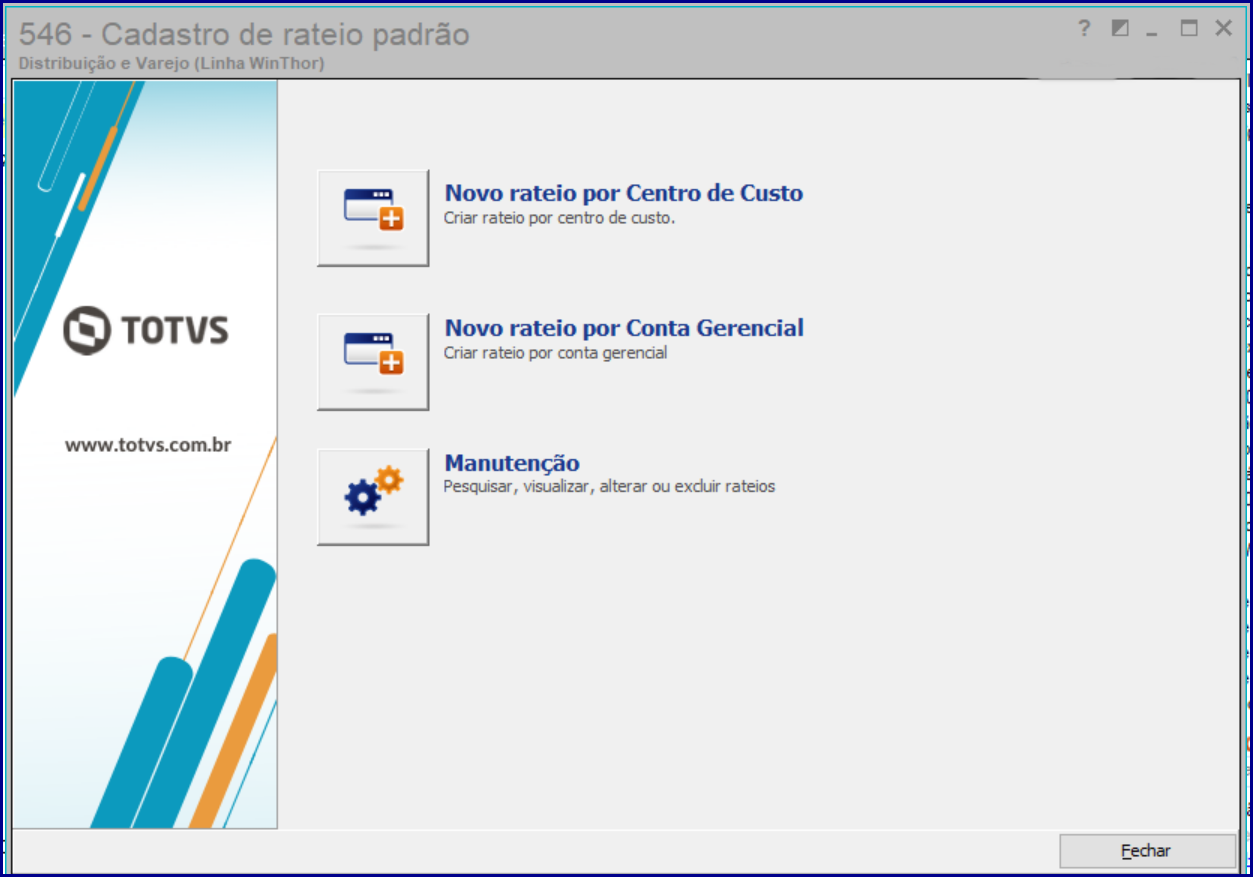Click 'Criar rateio por conta gerencial' text
The height and width of the screenshot is (877, 1253).
coord(555,353)
